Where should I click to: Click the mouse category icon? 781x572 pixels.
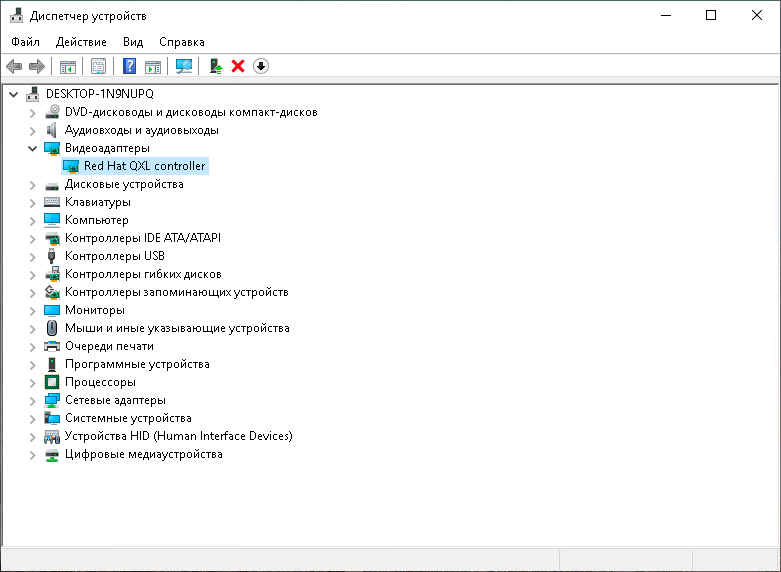click(52, 328)
